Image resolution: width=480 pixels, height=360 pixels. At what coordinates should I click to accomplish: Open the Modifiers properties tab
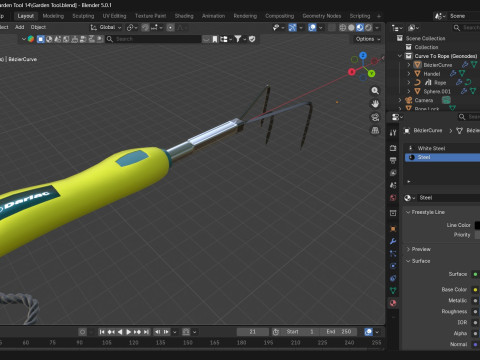393,241
